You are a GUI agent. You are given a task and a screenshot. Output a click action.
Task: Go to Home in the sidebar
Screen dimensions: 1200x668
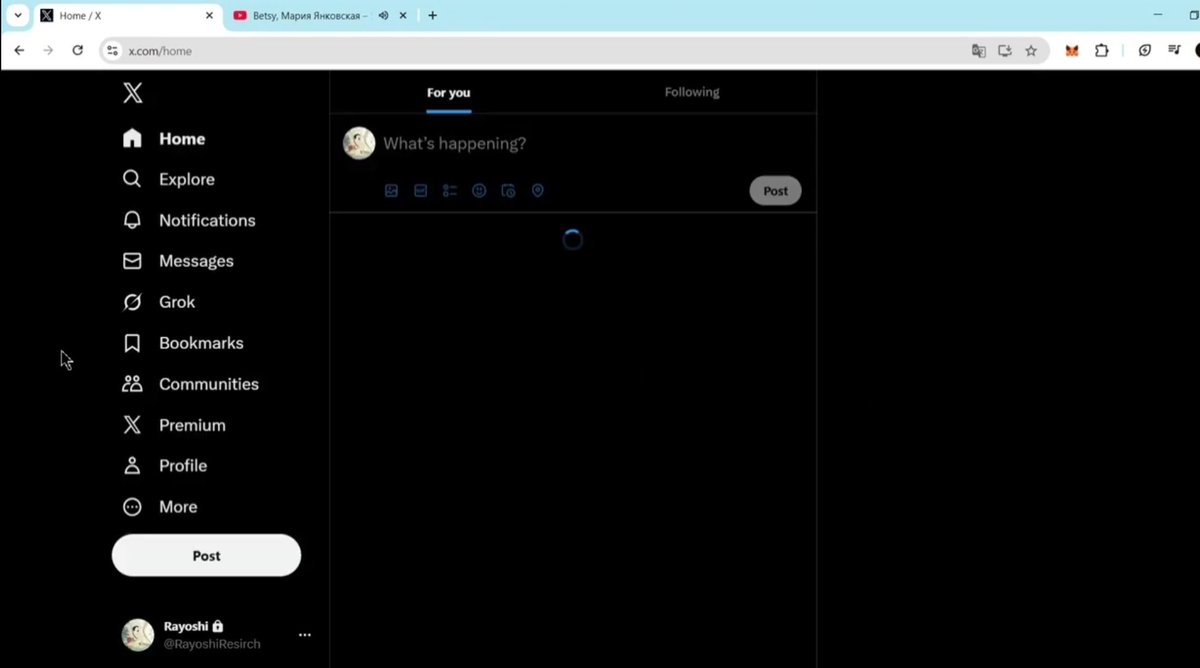tap(164, 139)
